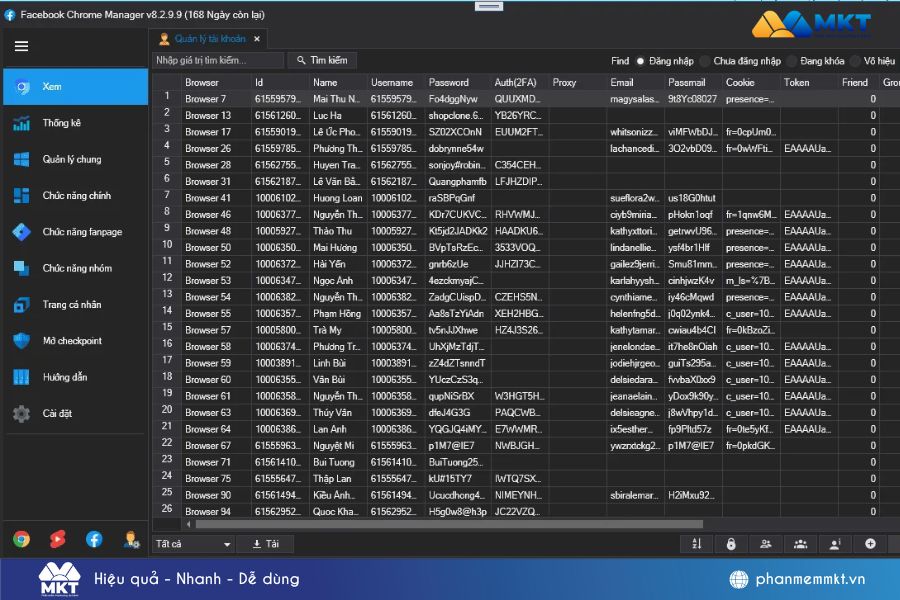Viewport: 900px width, 600px height.
Task: Click the Mở checkpoint shield icon
Action: 21,341
